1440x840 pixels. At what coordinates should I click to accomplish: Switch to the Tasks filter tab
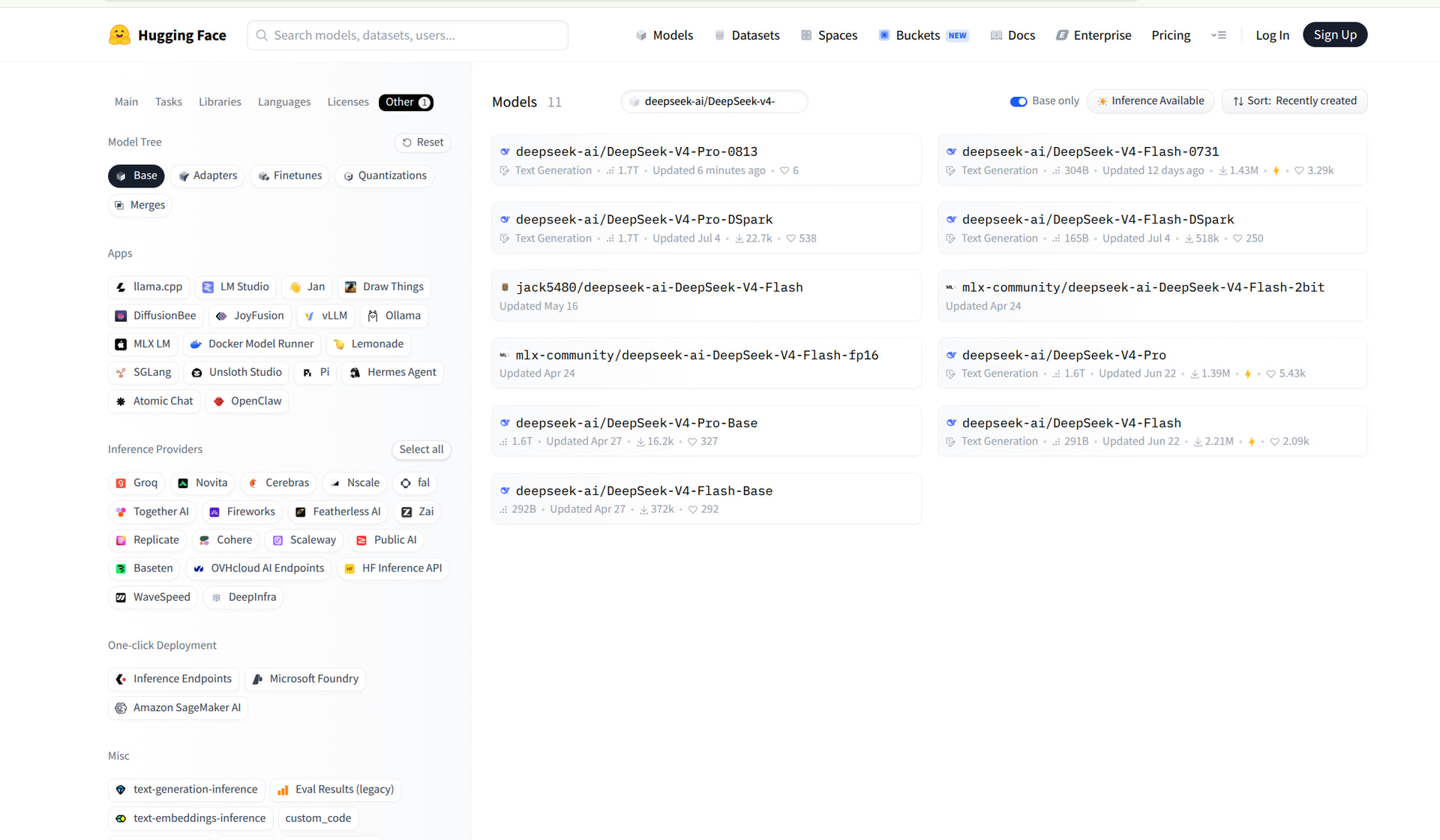pos(169,102)
